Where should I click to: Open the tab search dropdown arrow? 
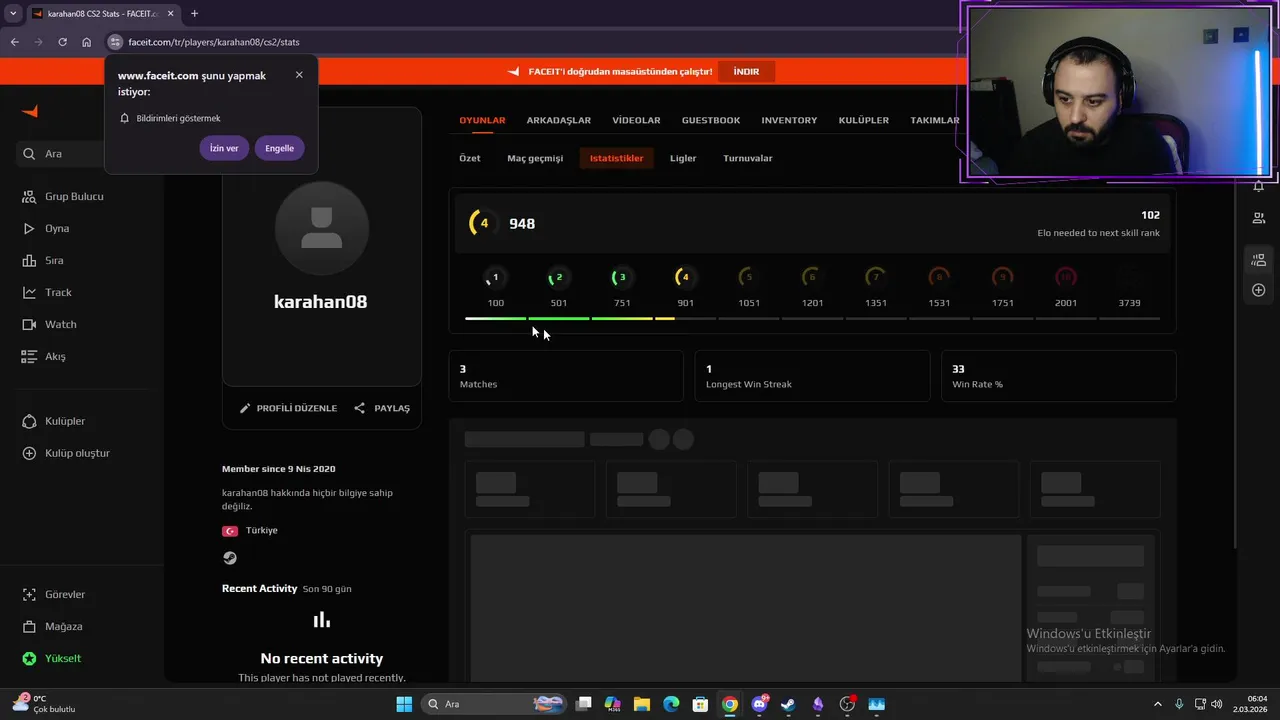point(13,14)
